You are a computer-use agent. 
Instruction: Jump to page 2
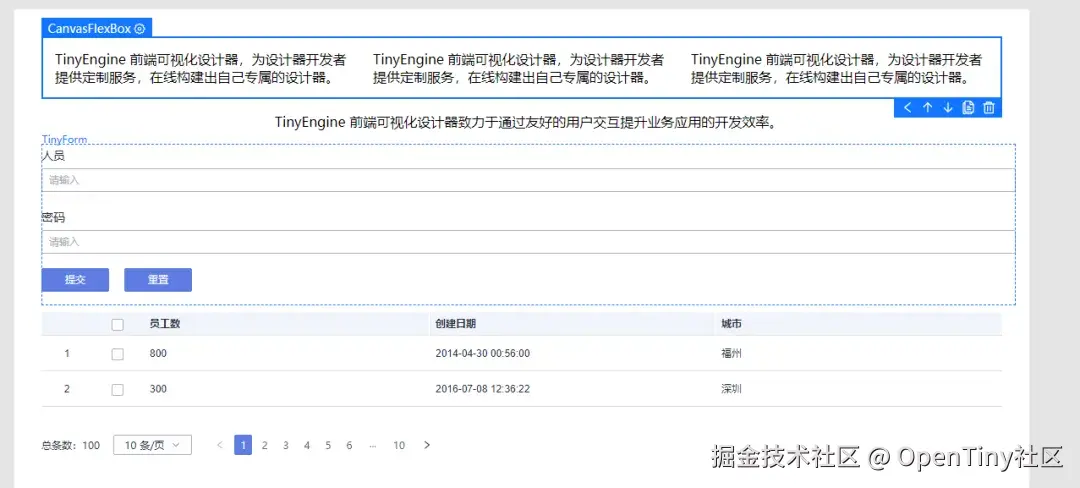[264, 445]
